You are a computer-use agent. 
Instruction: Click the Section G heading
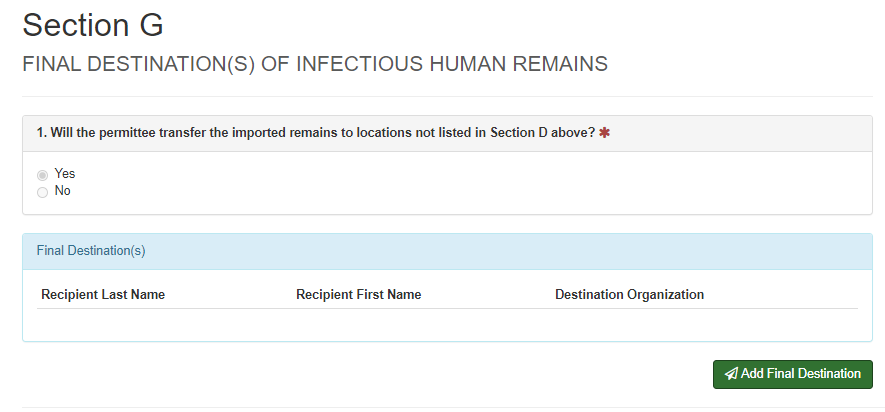[x=93, y=25]
